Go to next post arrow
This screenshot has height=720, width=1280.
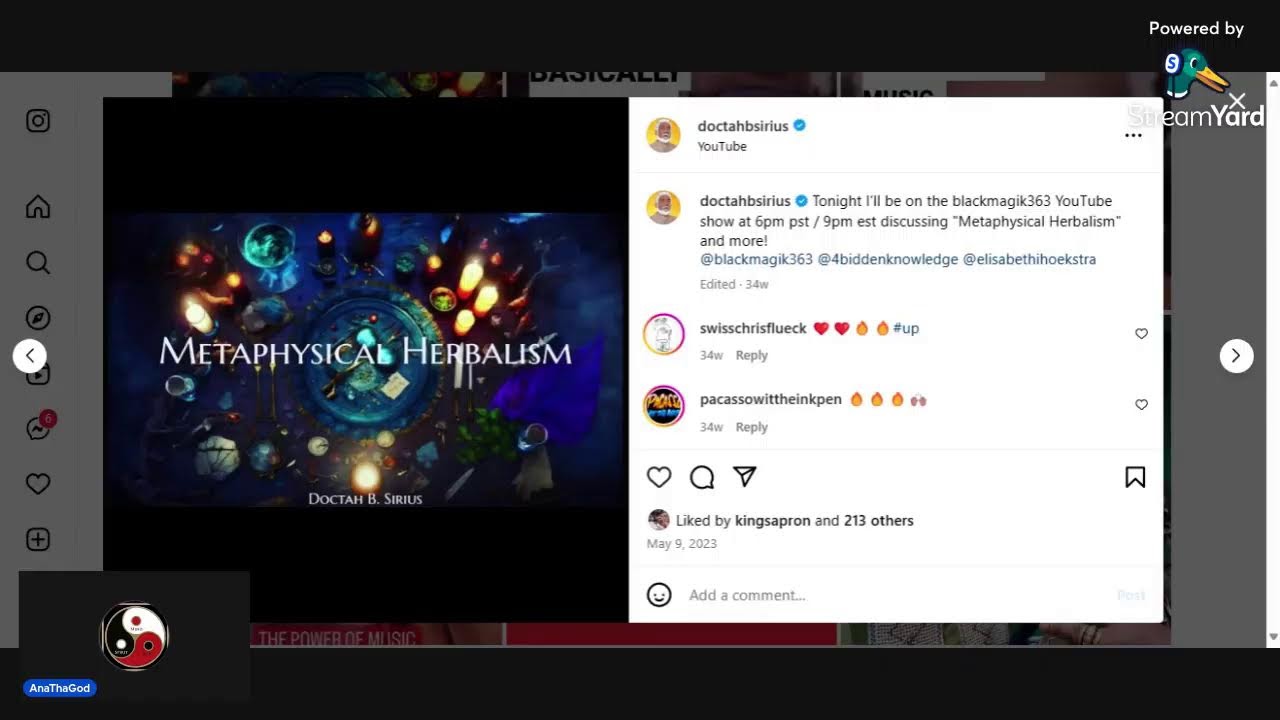click(x=1236, y=355)
